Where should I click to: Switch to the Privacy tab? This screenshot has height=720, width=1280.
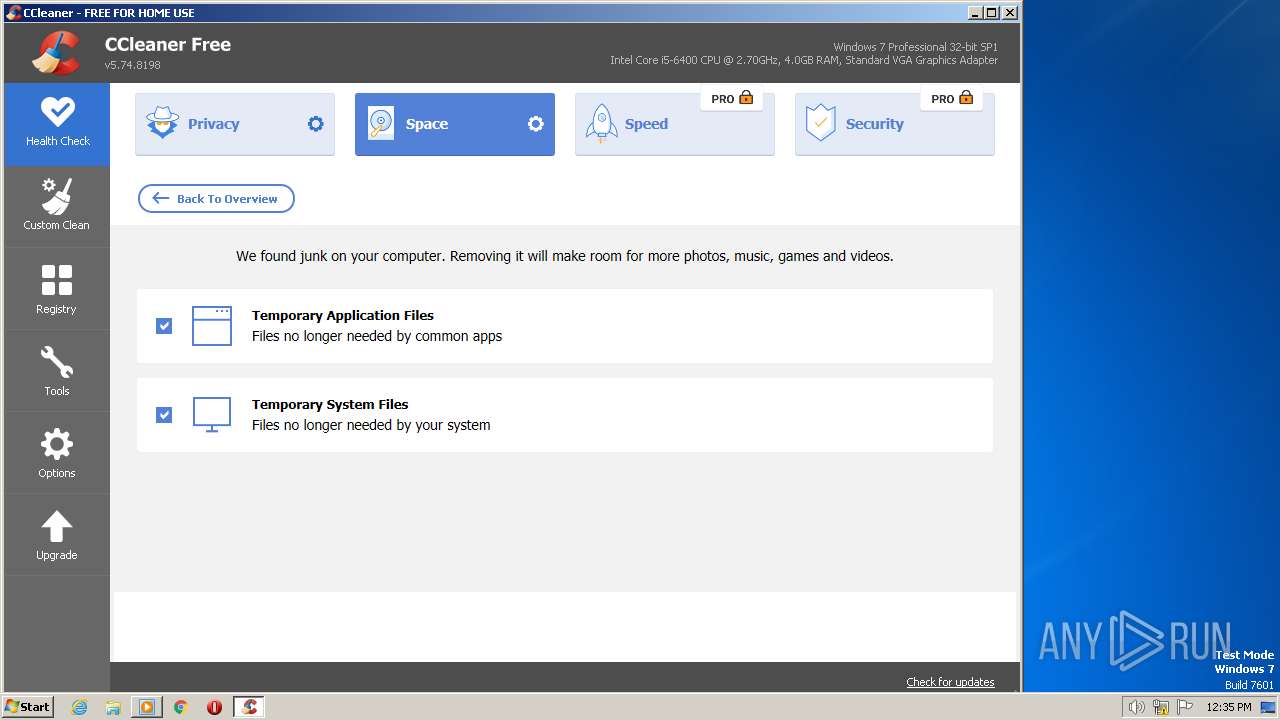pyautogui.click(x=235, y=124)
